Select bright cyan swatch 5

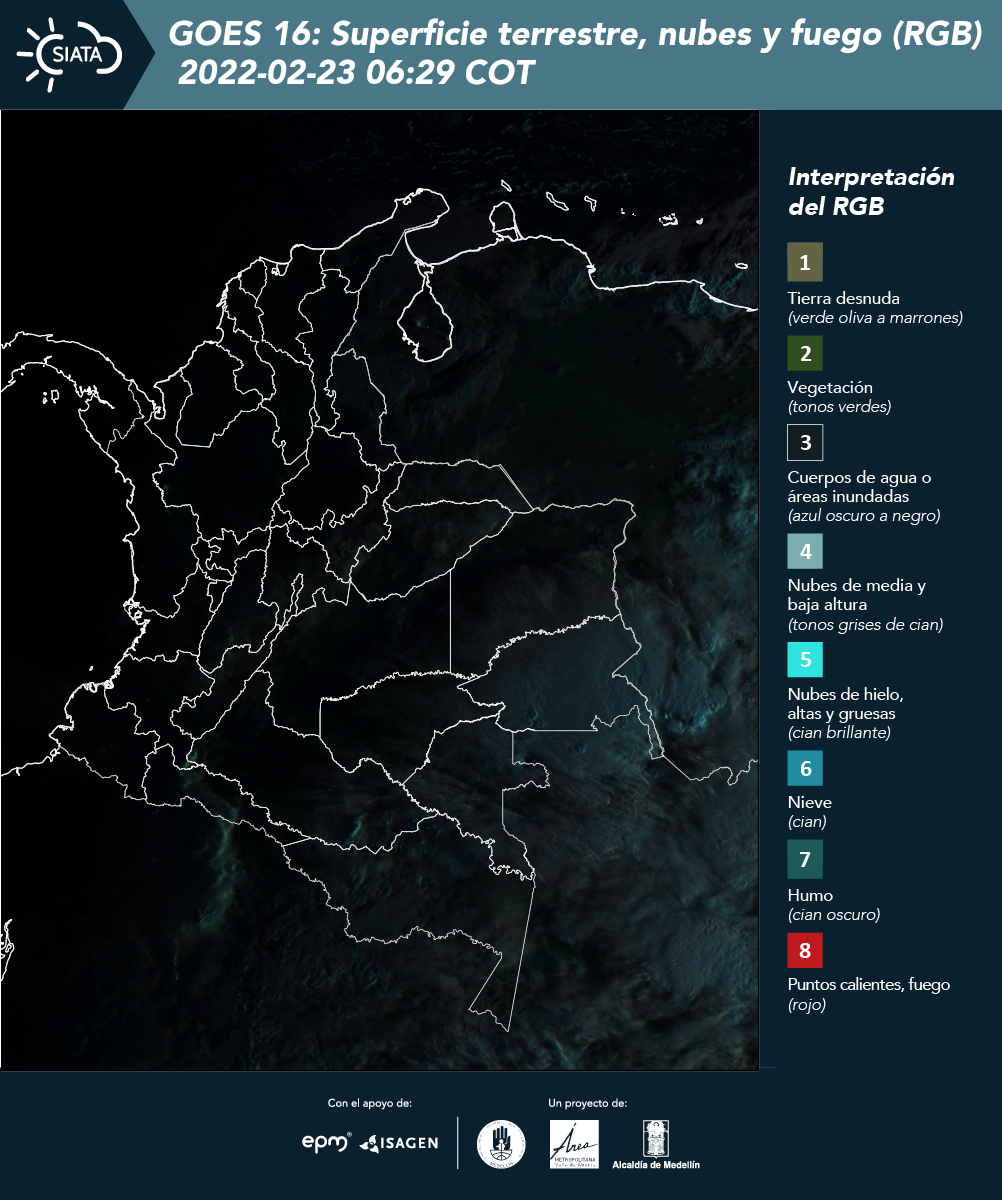[805, 659]
